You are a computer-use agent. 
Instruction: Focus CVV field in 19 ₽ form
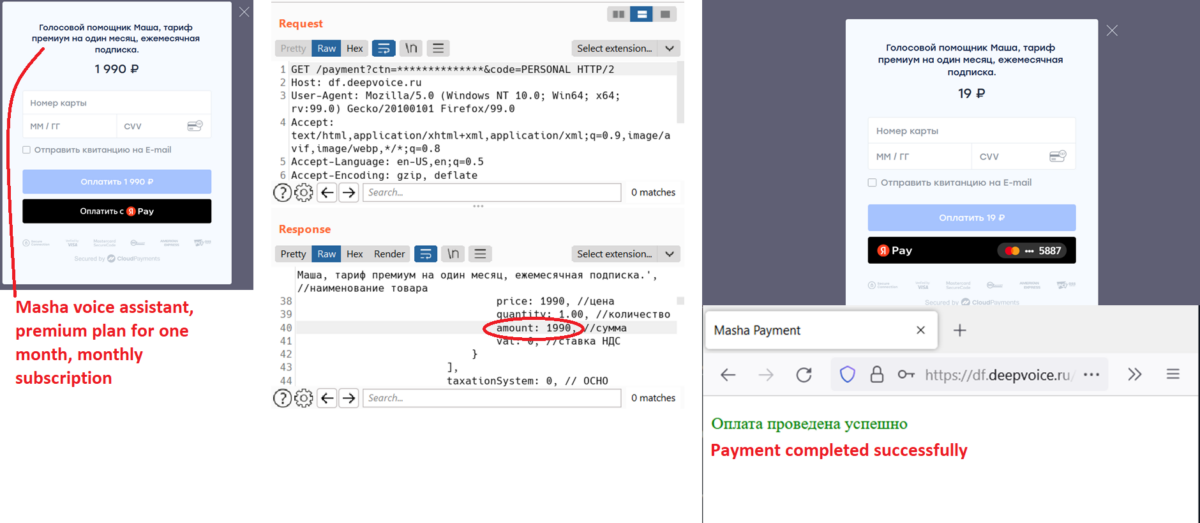[x=1023, y=157]
